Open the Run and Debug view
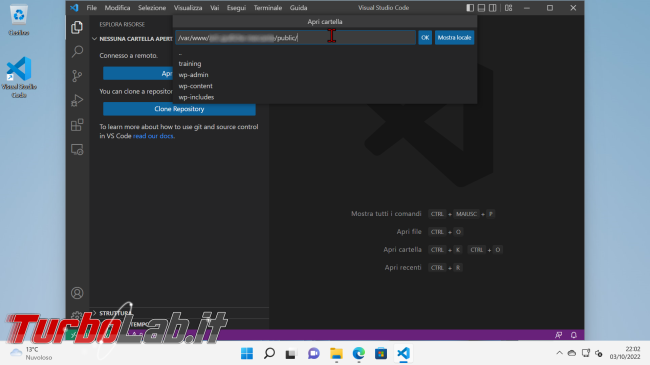This screenshot has width=650, height=365. 77,100
